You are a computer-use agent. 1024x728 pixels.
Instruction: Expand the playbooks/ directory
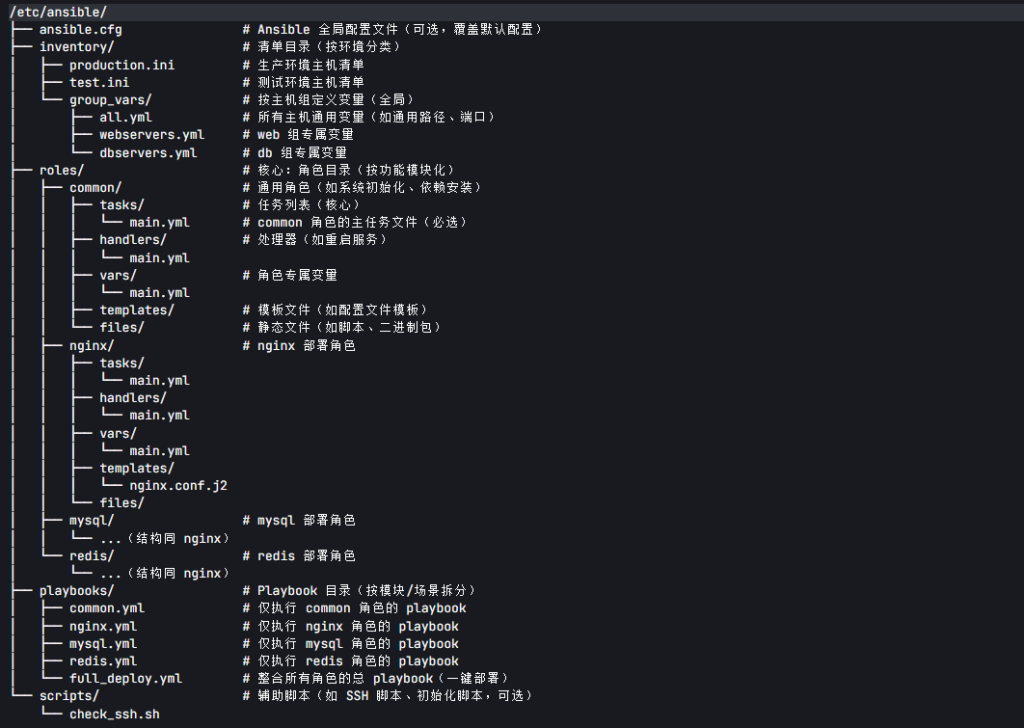(x=76, y=590)
